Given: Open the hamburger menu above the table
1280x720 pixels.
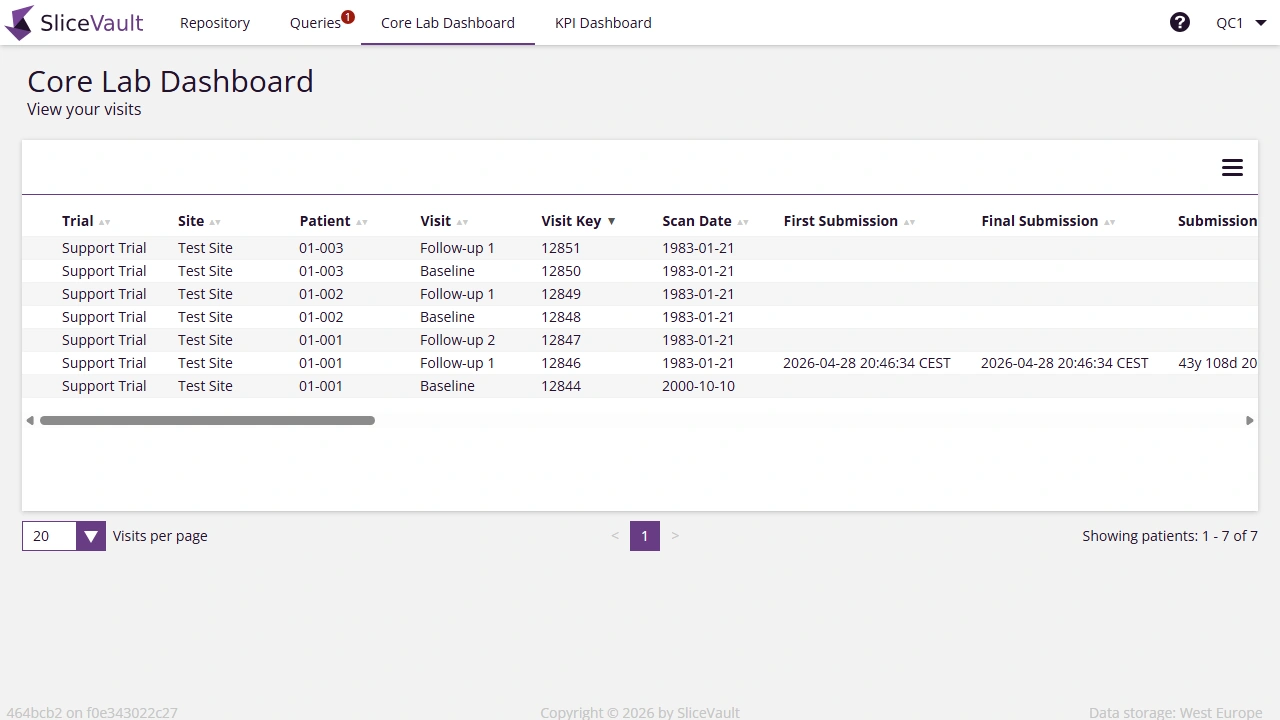Looking at the screenshot, I should click(1232, 167).
